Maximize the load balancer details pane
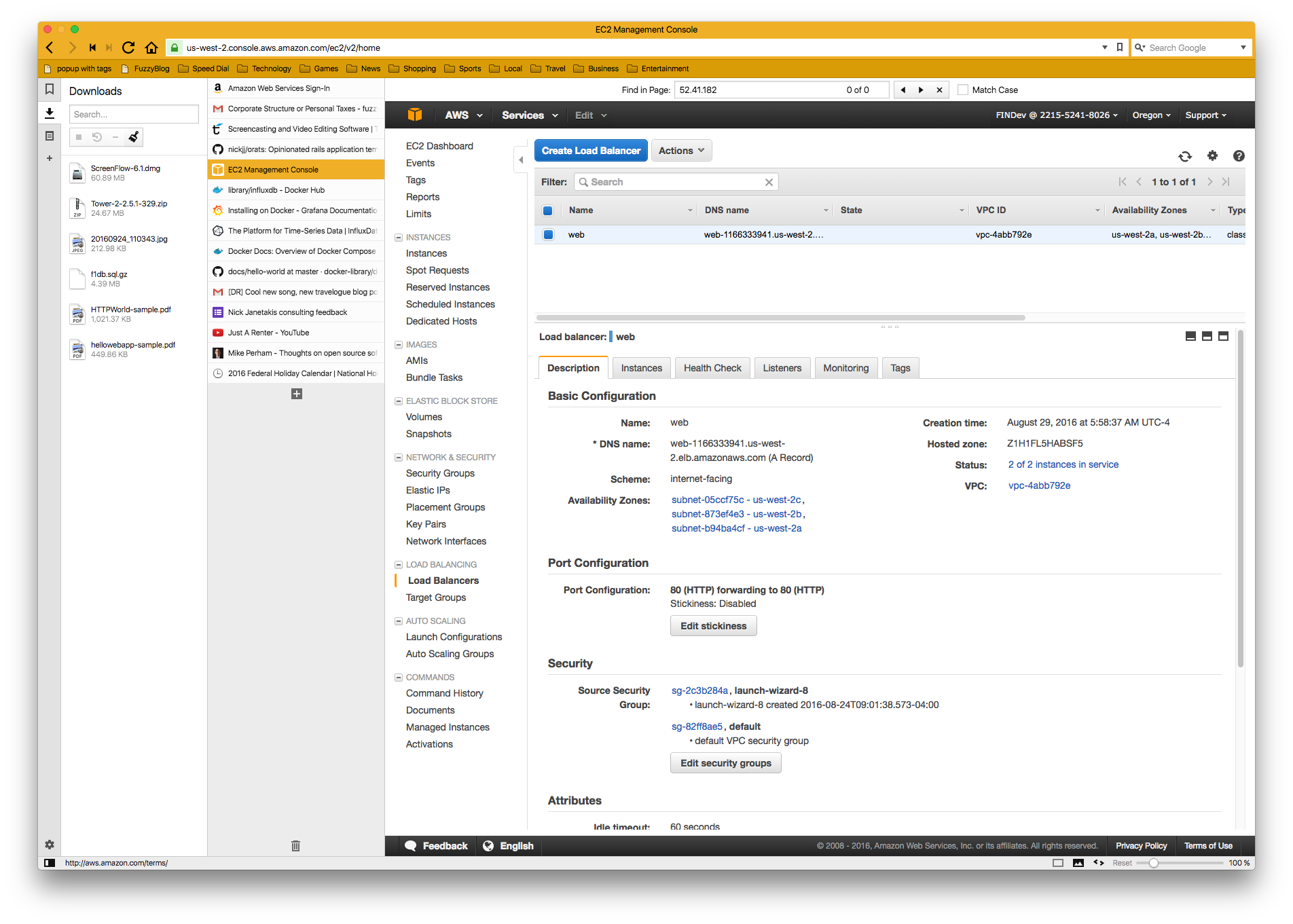Viewport: 1293px width, 924px height. [x=1223, y=336]
